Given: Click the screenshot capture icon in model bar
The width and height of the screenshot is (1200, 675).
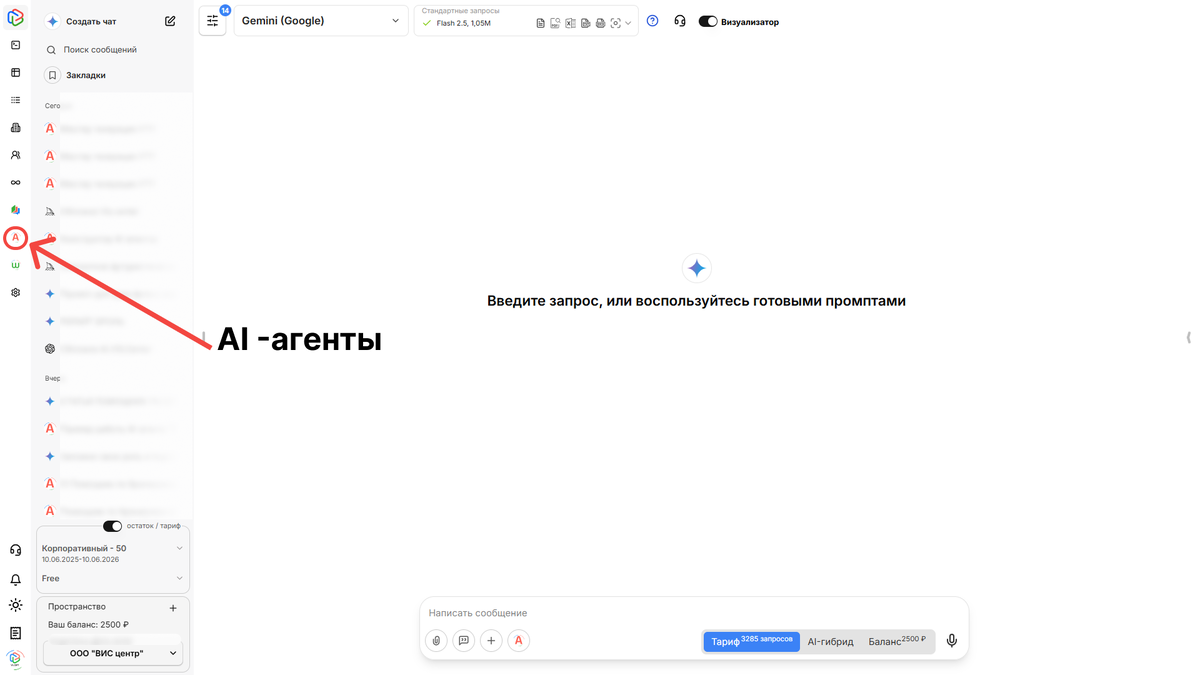Looking at the screenshot, I should point(615,23).
